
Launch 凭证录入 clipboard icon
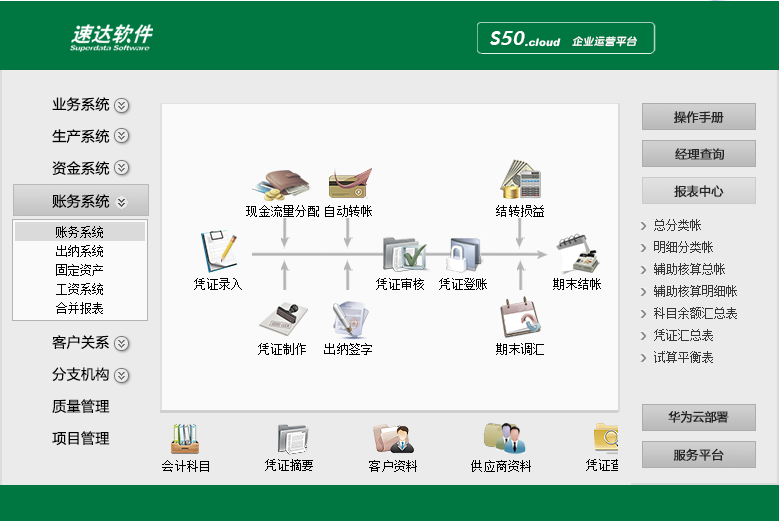click(x=218, y=251)
